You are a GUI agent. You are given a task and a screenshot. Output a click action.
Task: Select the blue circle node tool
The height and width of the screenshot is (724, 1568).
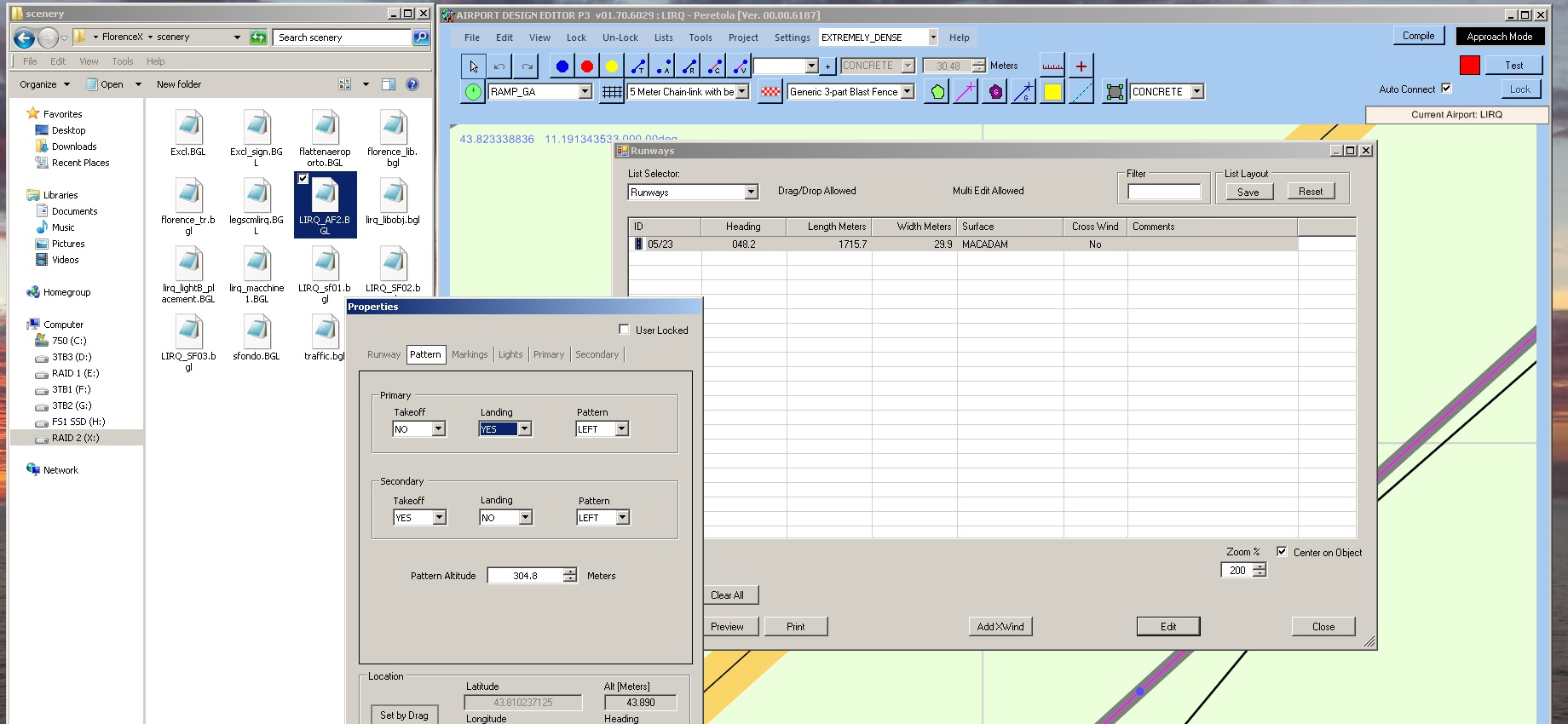click(562, 66)
